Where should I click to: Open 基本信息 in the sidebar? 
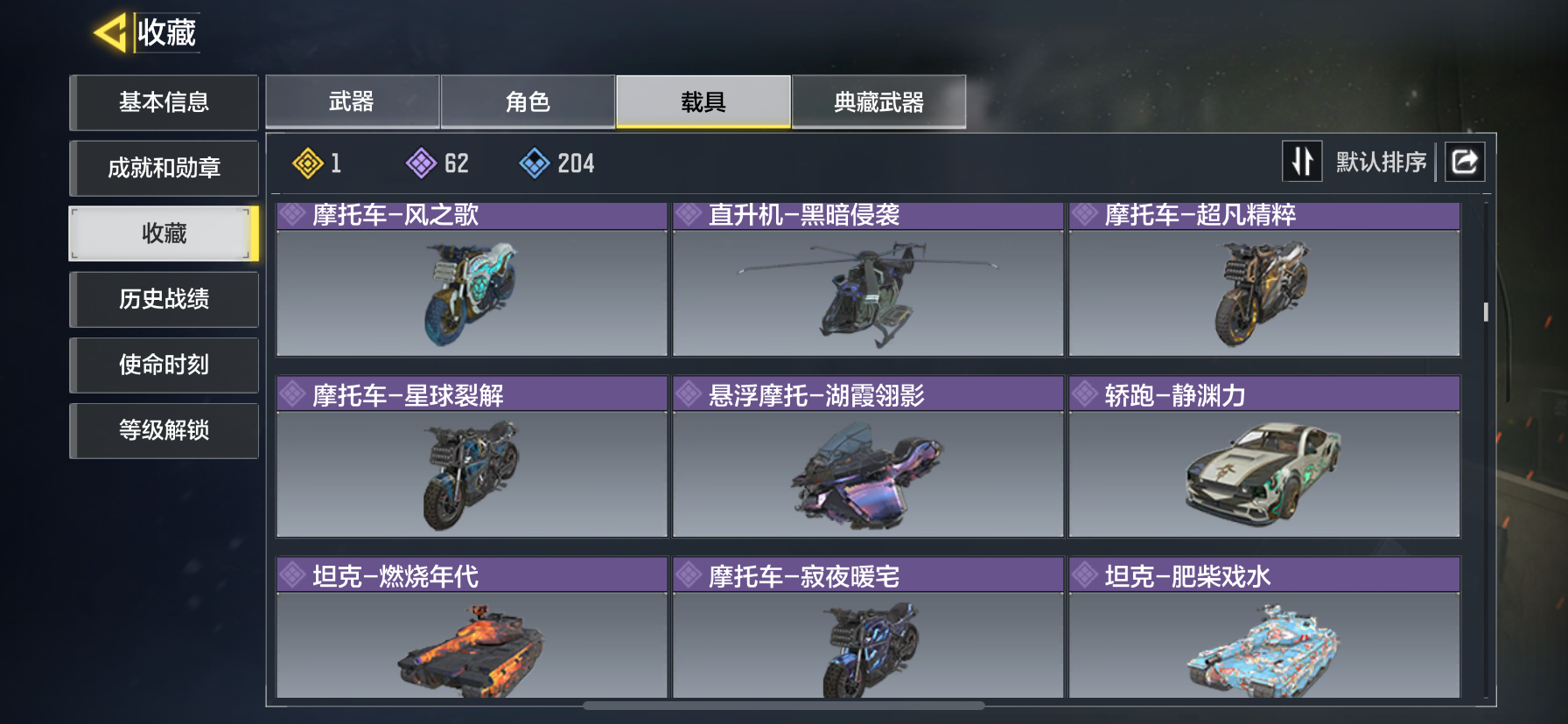coord(164,102)
